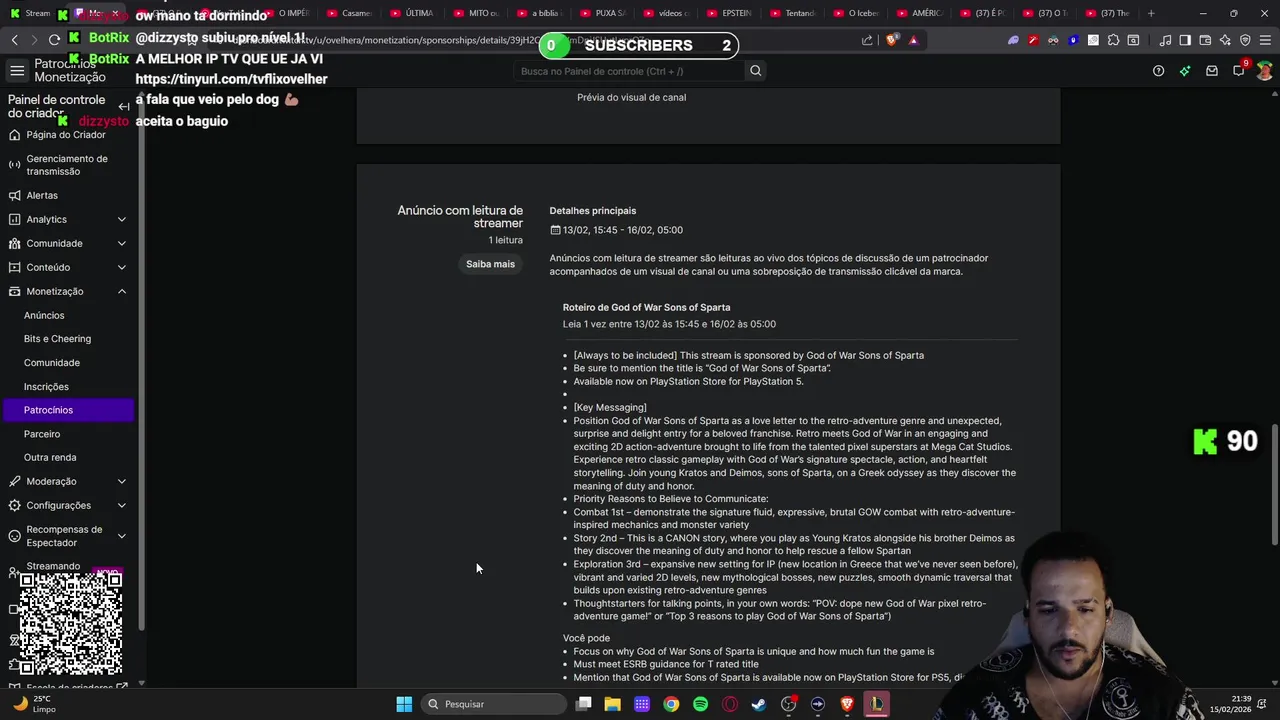Open Streamando item in sidebar
This screenshot has width=1280, height=720.
pos(53,566)
